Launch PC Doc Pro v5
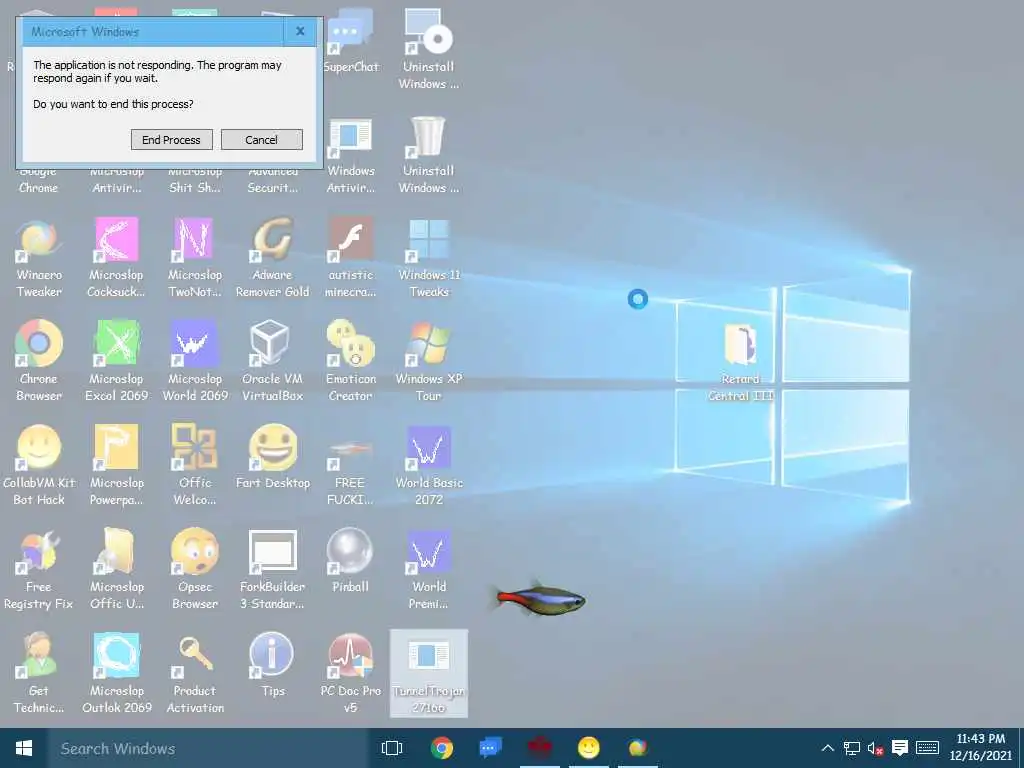Screen dimensions: 1024x768 click(x=351, y=673)
